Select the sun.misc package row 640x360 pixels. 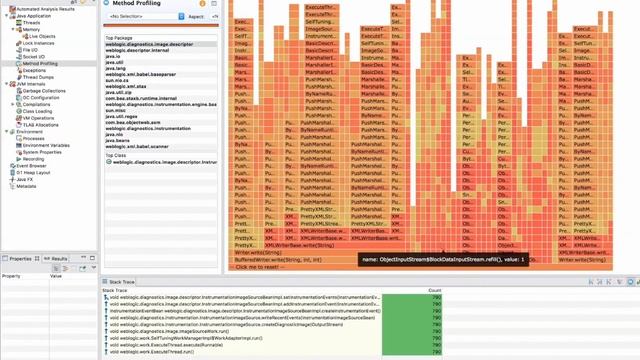pyautogui.click(x=161, y=110)
